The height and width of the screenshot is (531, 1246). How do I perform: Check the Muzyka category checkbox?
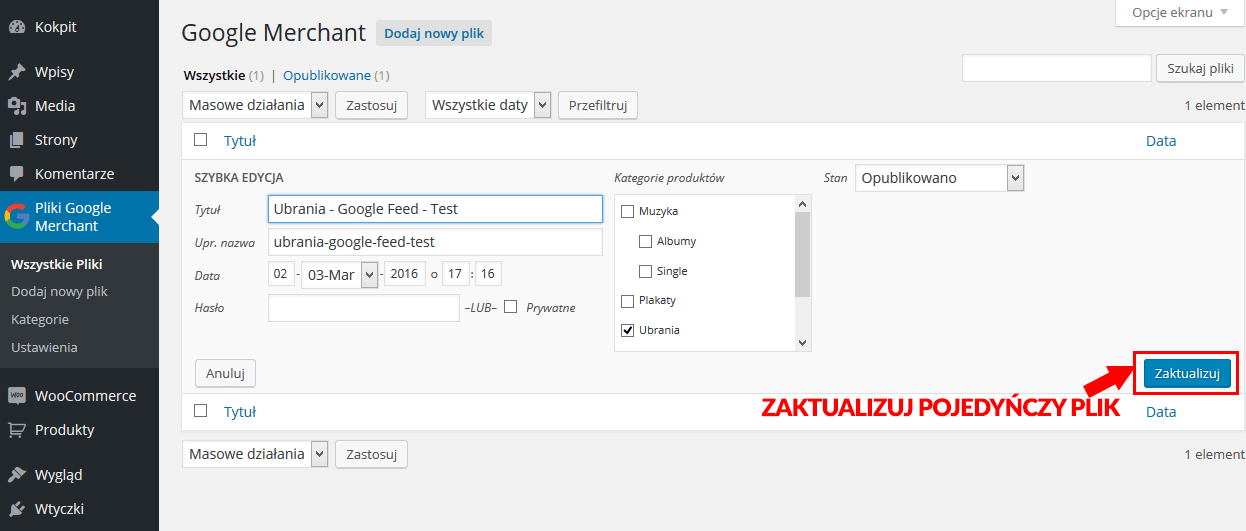[628, 212]
